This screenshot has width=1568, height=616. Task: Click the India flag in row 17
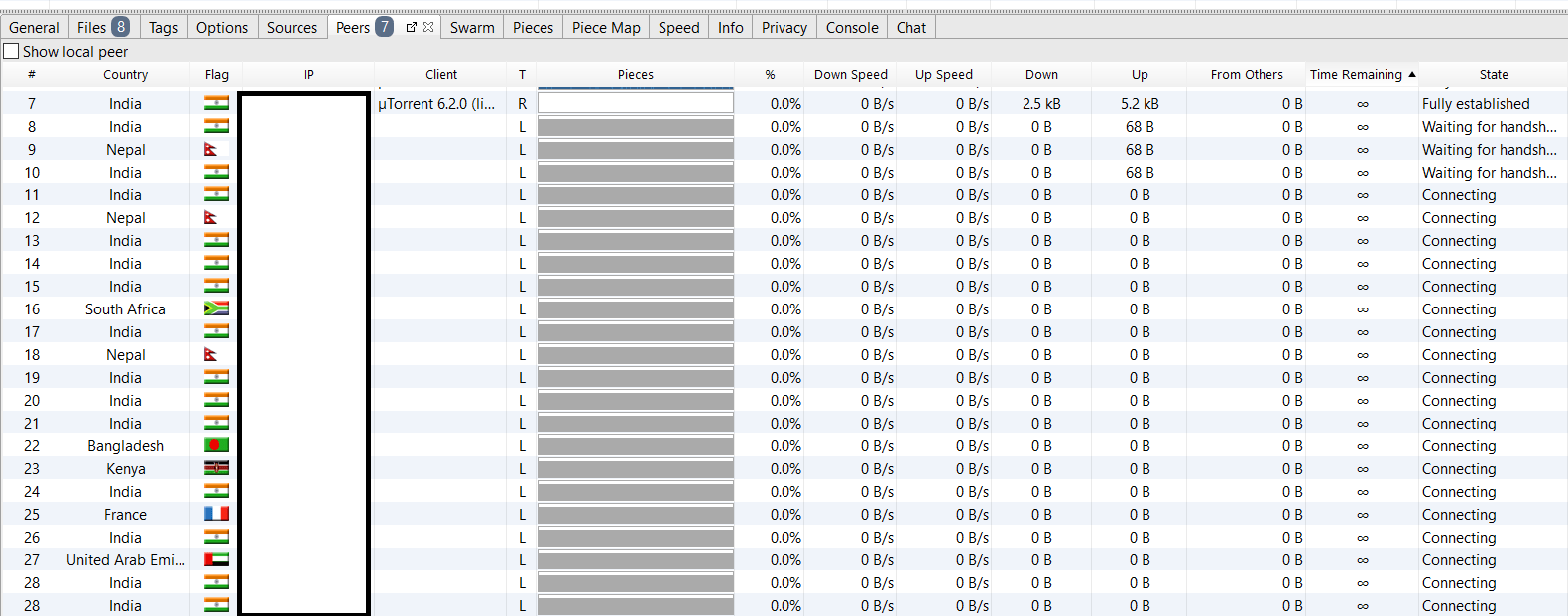[216, 331]
